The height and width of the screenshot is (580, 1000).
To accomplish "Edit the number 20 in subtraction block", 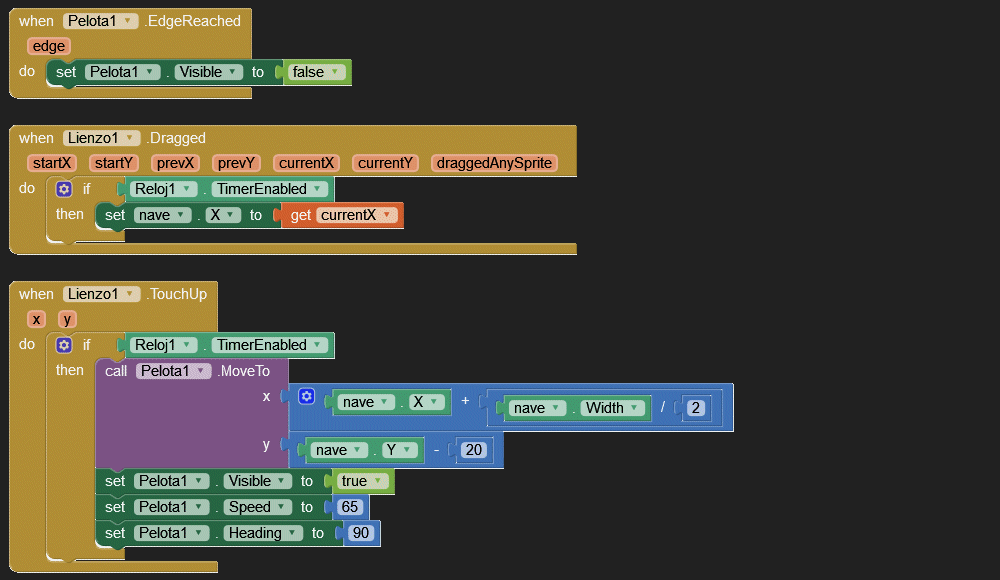I will click(x=473, y=450).
